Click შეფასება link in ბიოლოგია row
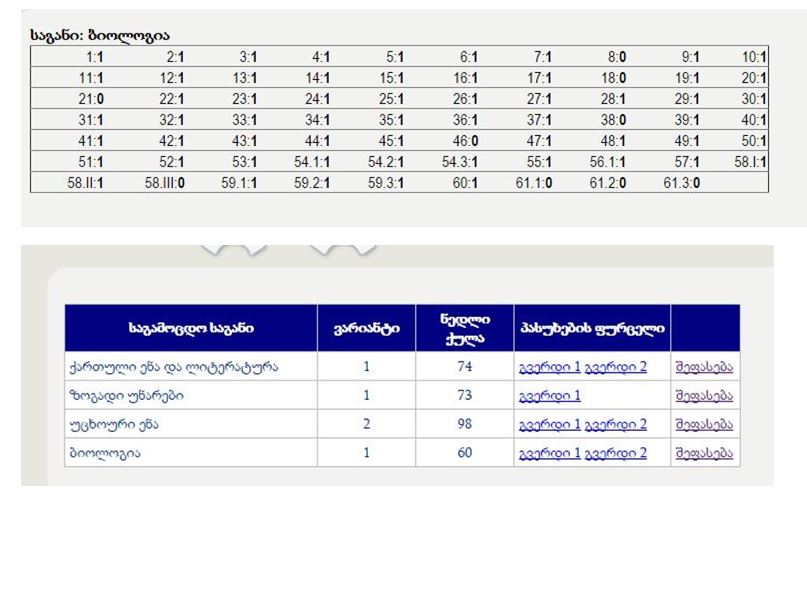The image size is (807, 610). click(704, 454)
